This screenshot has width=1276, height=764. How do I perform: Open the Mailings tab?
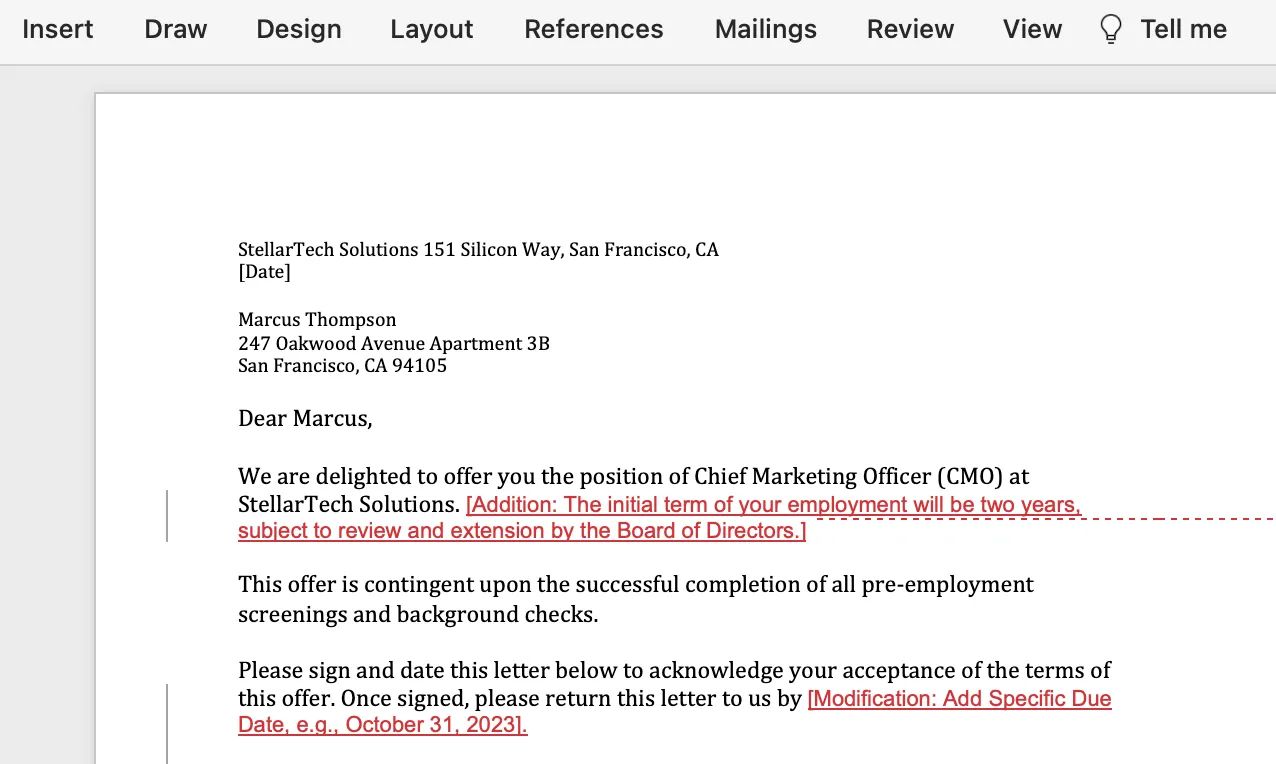[765, 29]
